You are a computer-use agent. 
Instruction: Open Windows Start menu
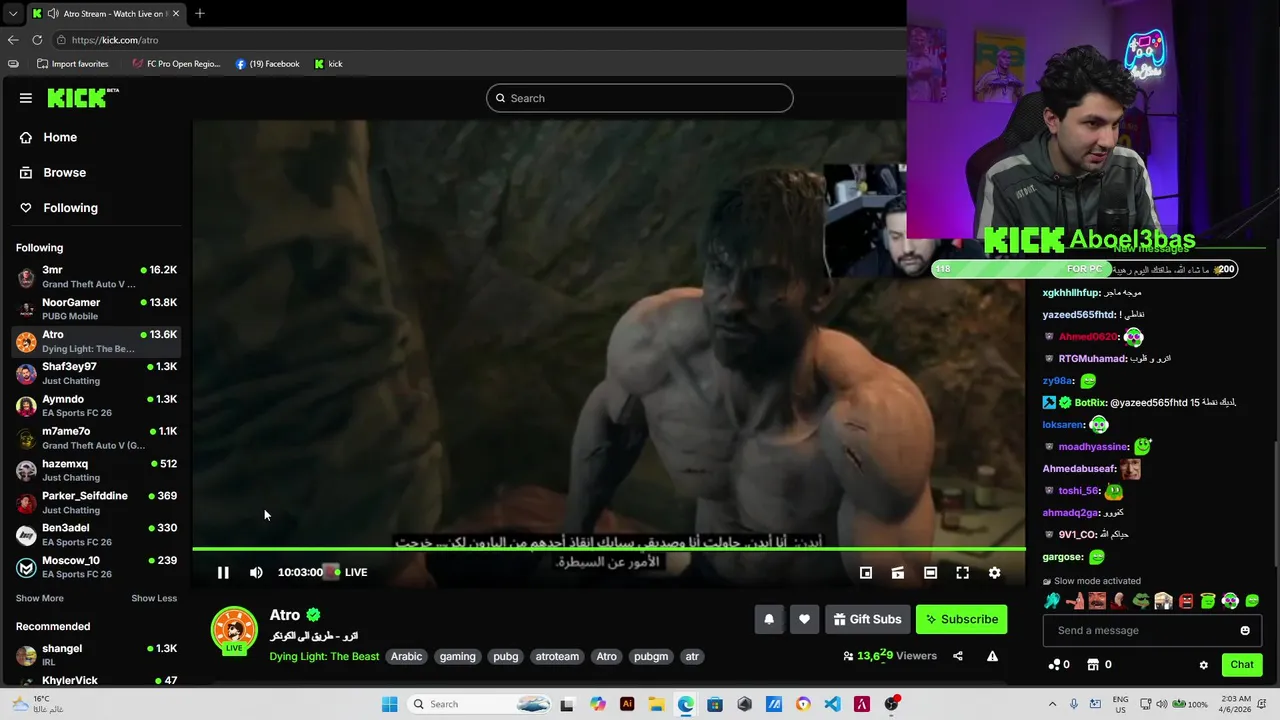tap(390, 704)
